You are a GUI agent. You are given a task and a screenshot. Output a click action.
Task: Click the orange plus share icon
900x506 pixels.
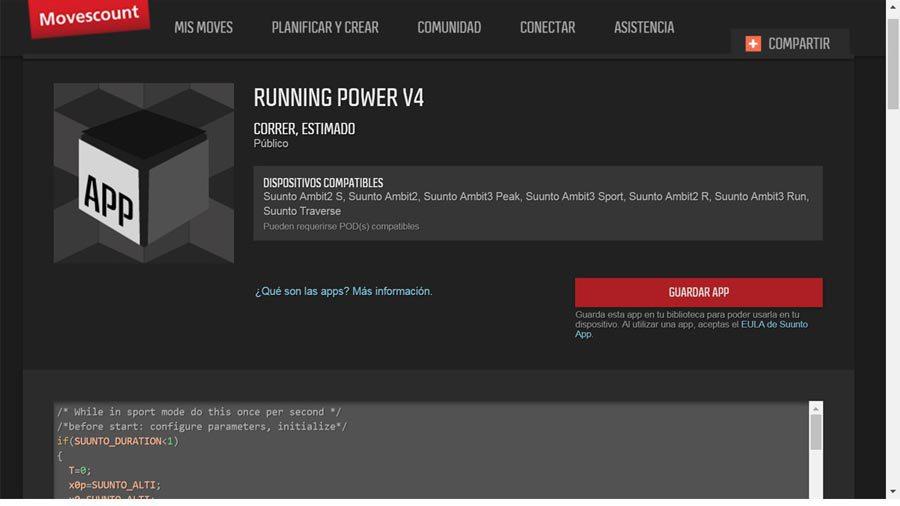tap(753, 44)
